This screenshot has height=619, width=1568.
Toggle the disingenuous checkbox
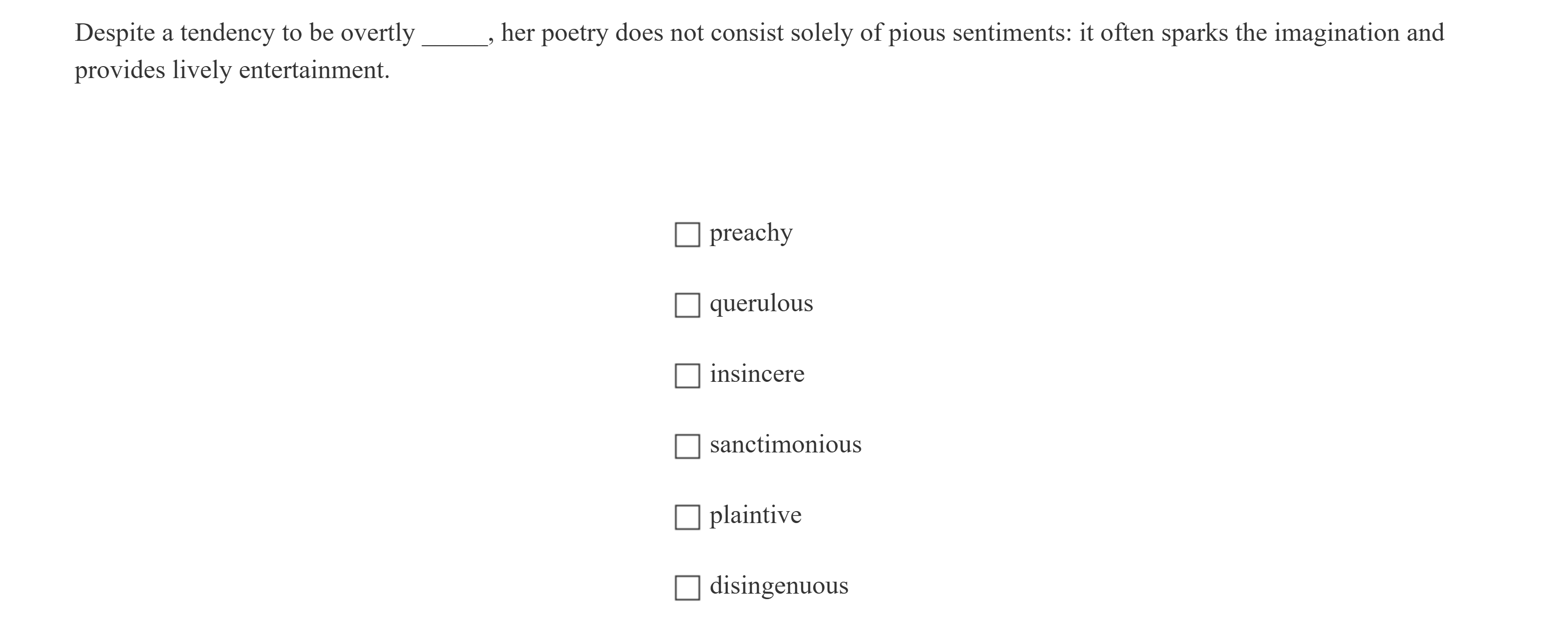pyautogui.click(x=687, y=587)
